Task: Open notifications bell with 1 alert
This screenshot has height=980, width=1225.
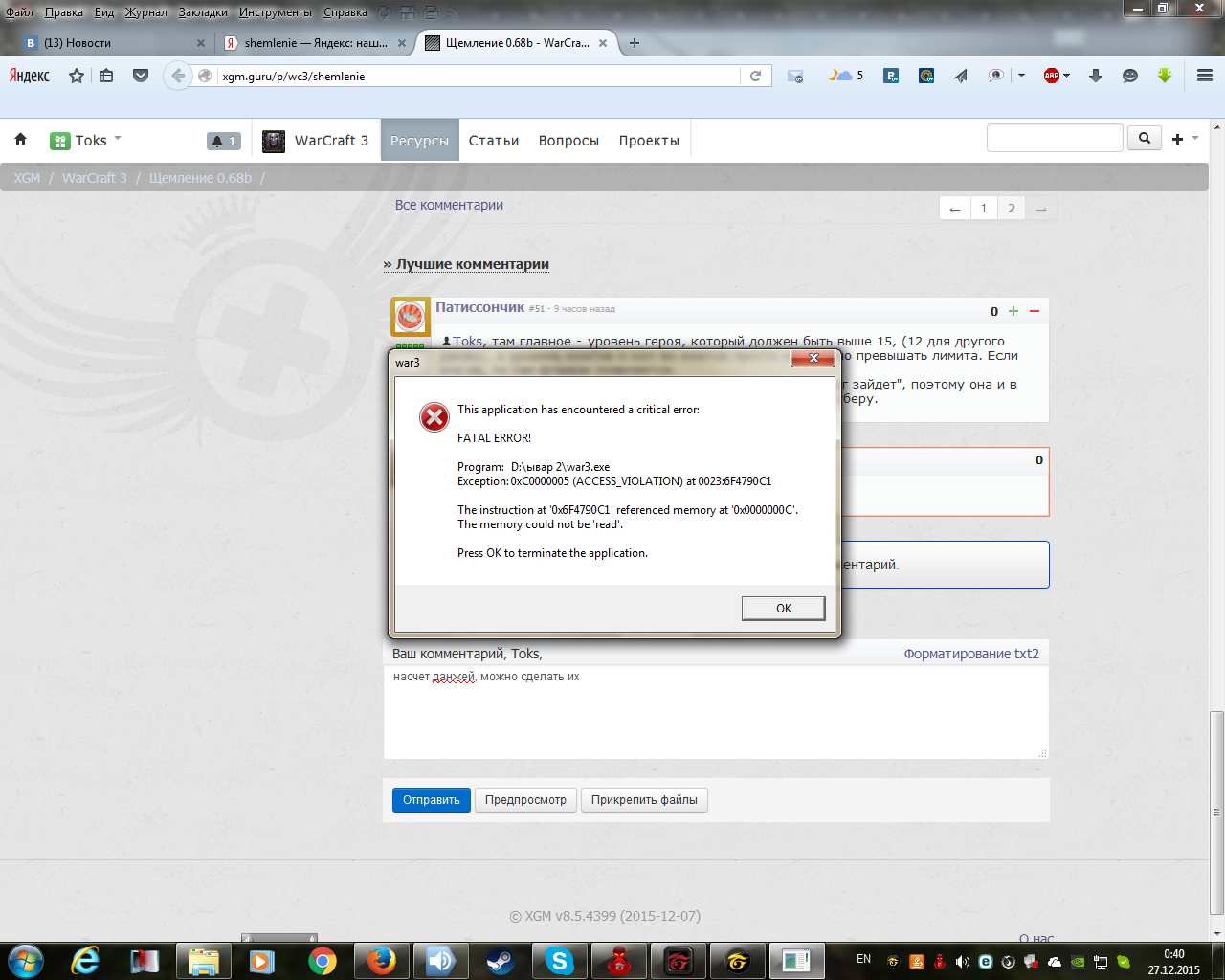Action: 224,141
